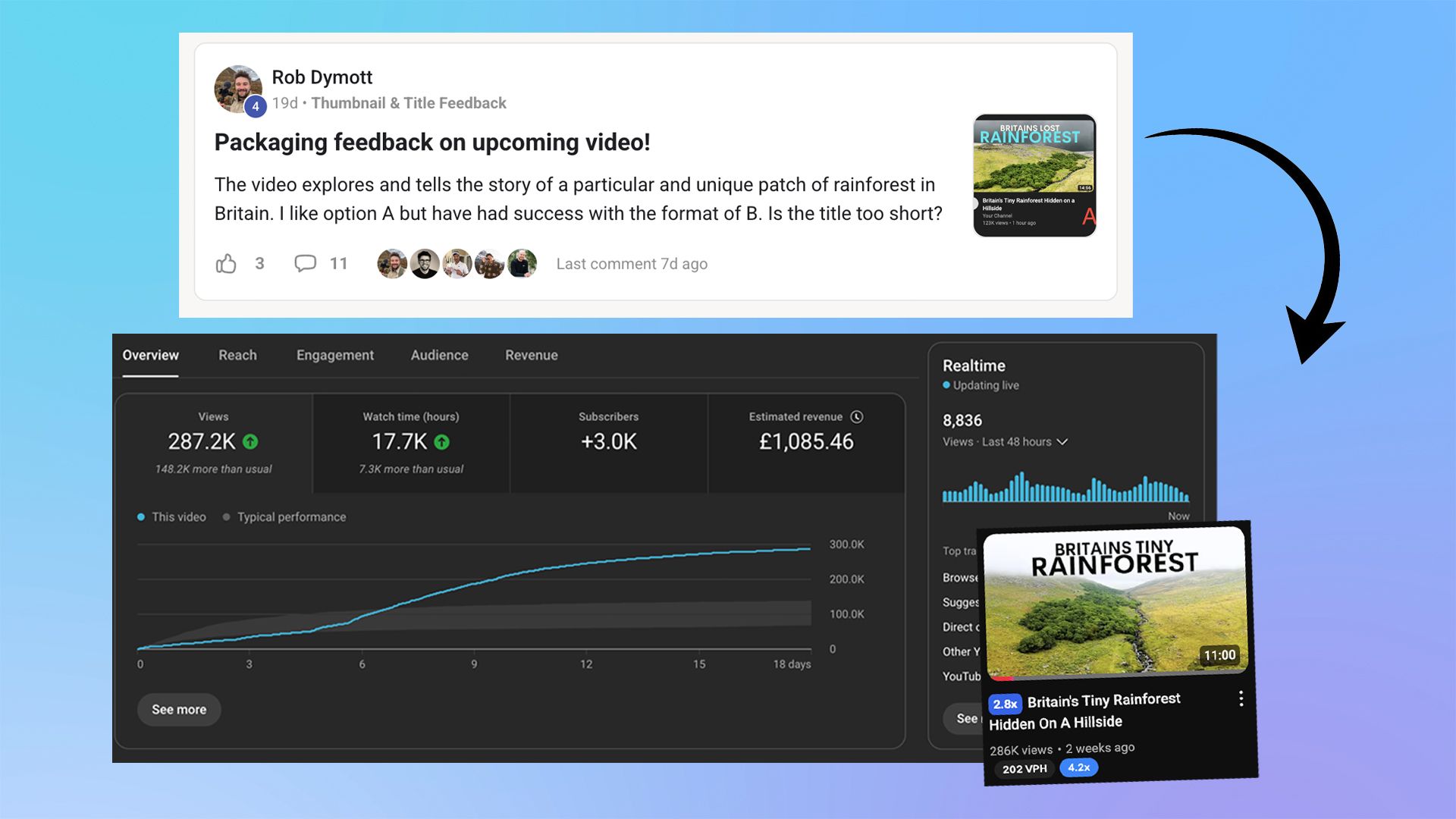Open the Engagement tab
This screenshot has height=819, width=1456.
point(335,355)
